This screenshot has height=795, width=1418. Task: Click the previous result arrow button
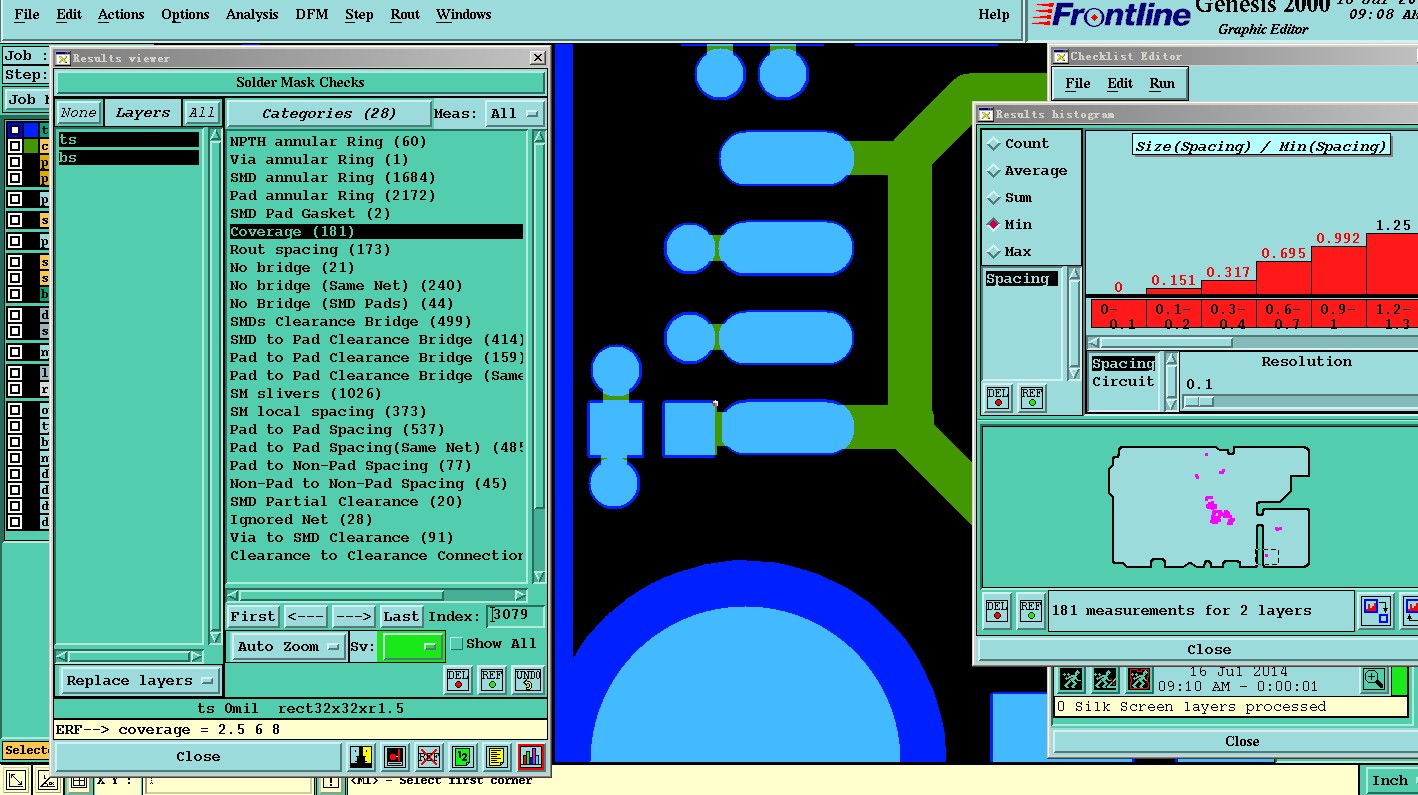click(305, 616)
